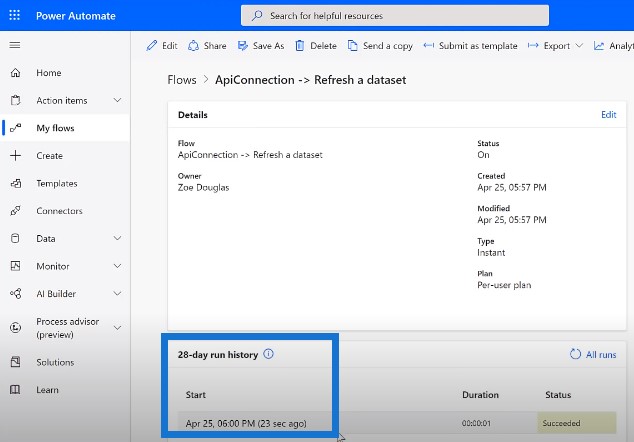Click the Solutions icon in sidebar
The image size is (634, 442).
15,362
